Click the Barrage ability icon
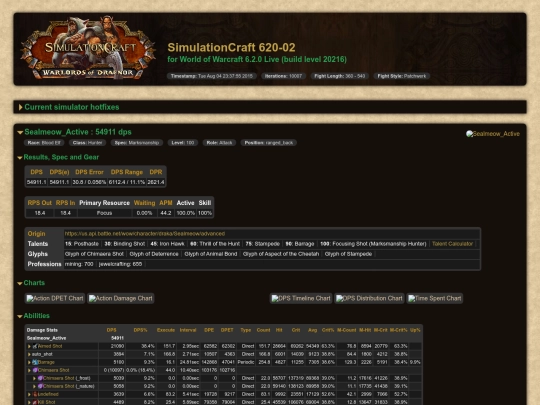Image resolution: width=540 pixels, height=405 pixels. [x=35, y=362]
